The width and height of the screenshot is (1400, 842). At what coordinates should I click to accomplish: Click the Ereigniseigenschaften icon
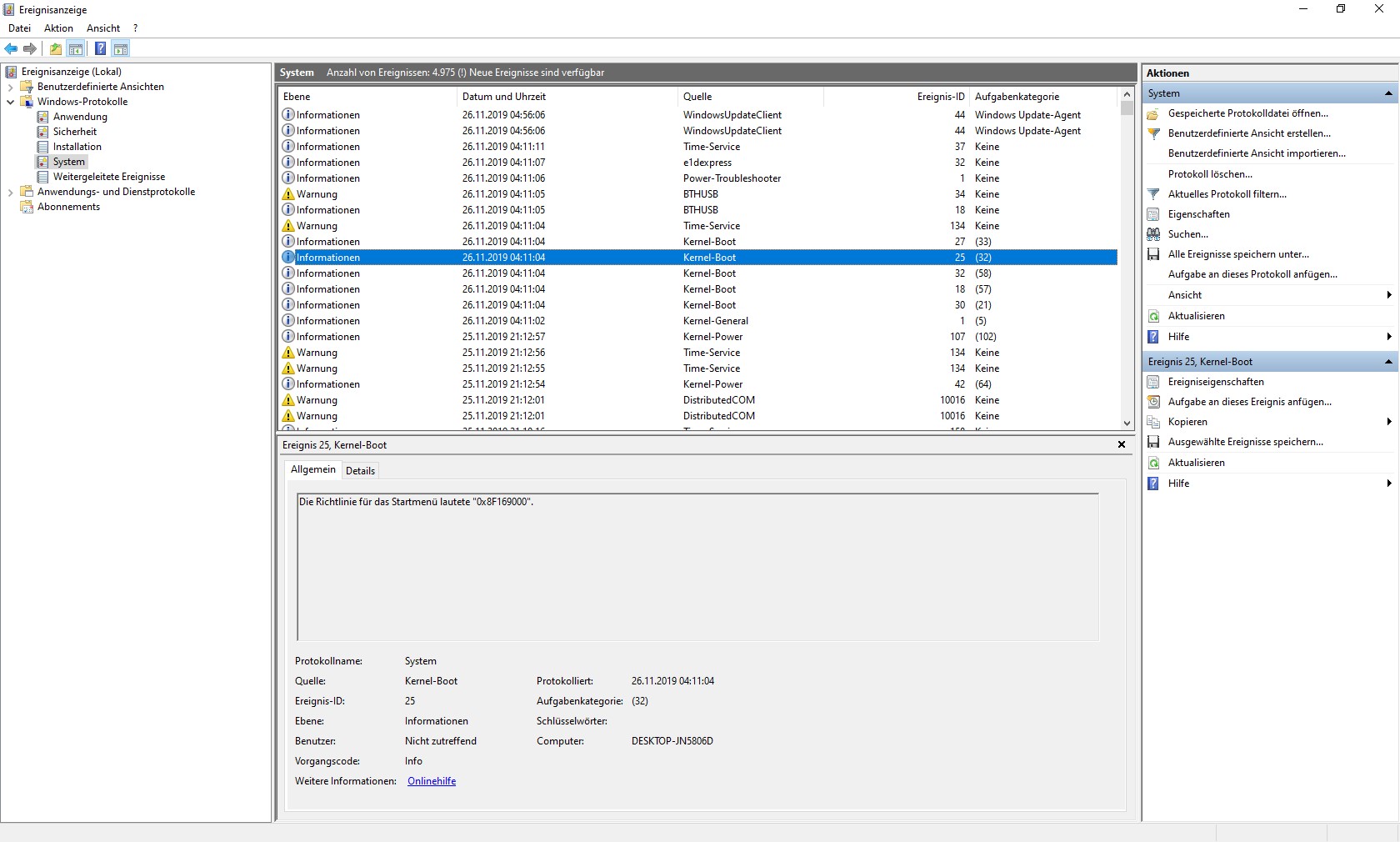1153,382
